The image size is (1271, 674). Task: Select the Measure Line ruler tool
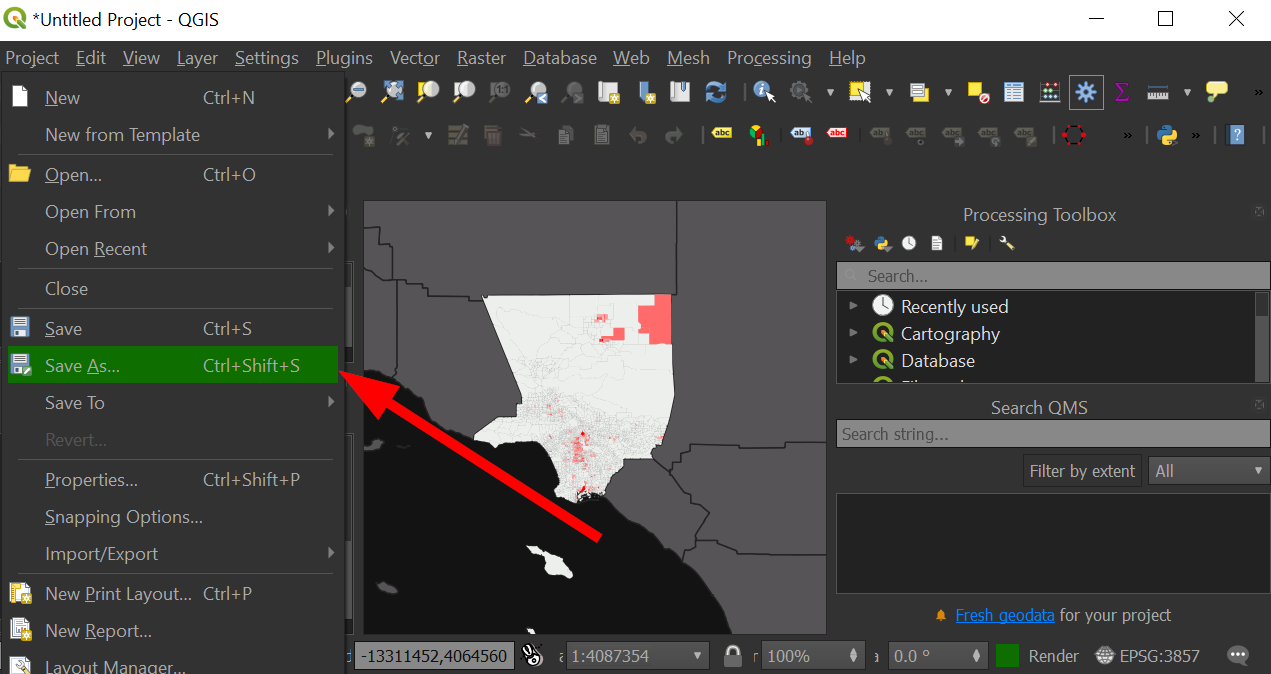(x=1158, y=92)
